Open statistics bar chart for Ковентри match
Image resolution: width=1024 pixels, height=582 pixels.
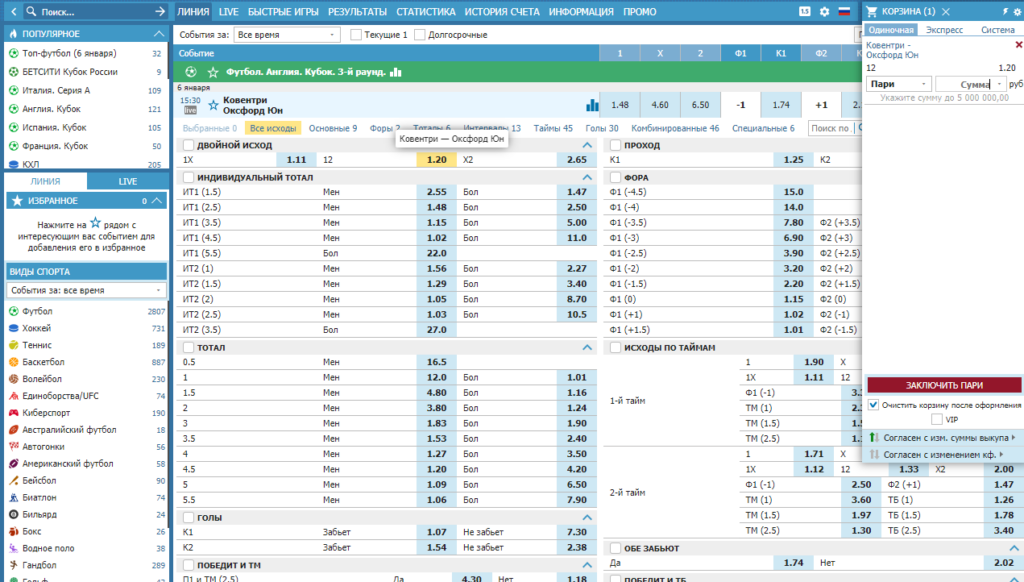tap(592, 105)
